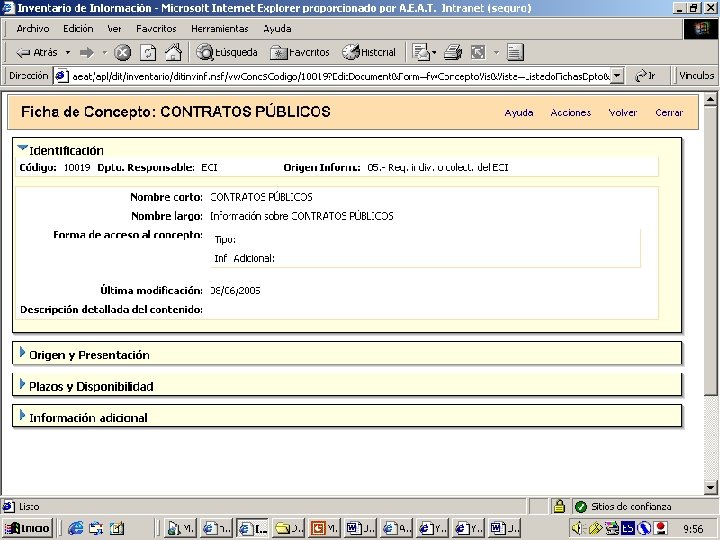This screenshot has width=720, height=540.
Task: Open the Historial history pane
Action: click(x=369, y=52)
